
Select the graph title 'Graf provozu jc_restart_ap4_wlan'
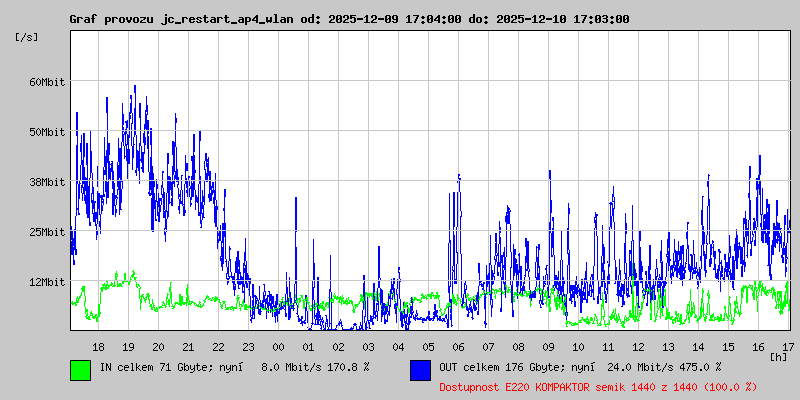tap(181, 19)
